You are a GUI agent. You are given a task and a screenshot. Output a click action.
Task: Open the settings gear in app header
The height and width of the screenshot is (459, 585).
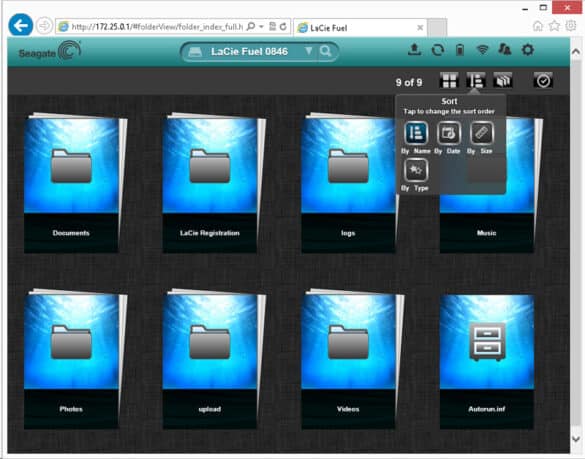pyautogui.click(x=528, y=50)
